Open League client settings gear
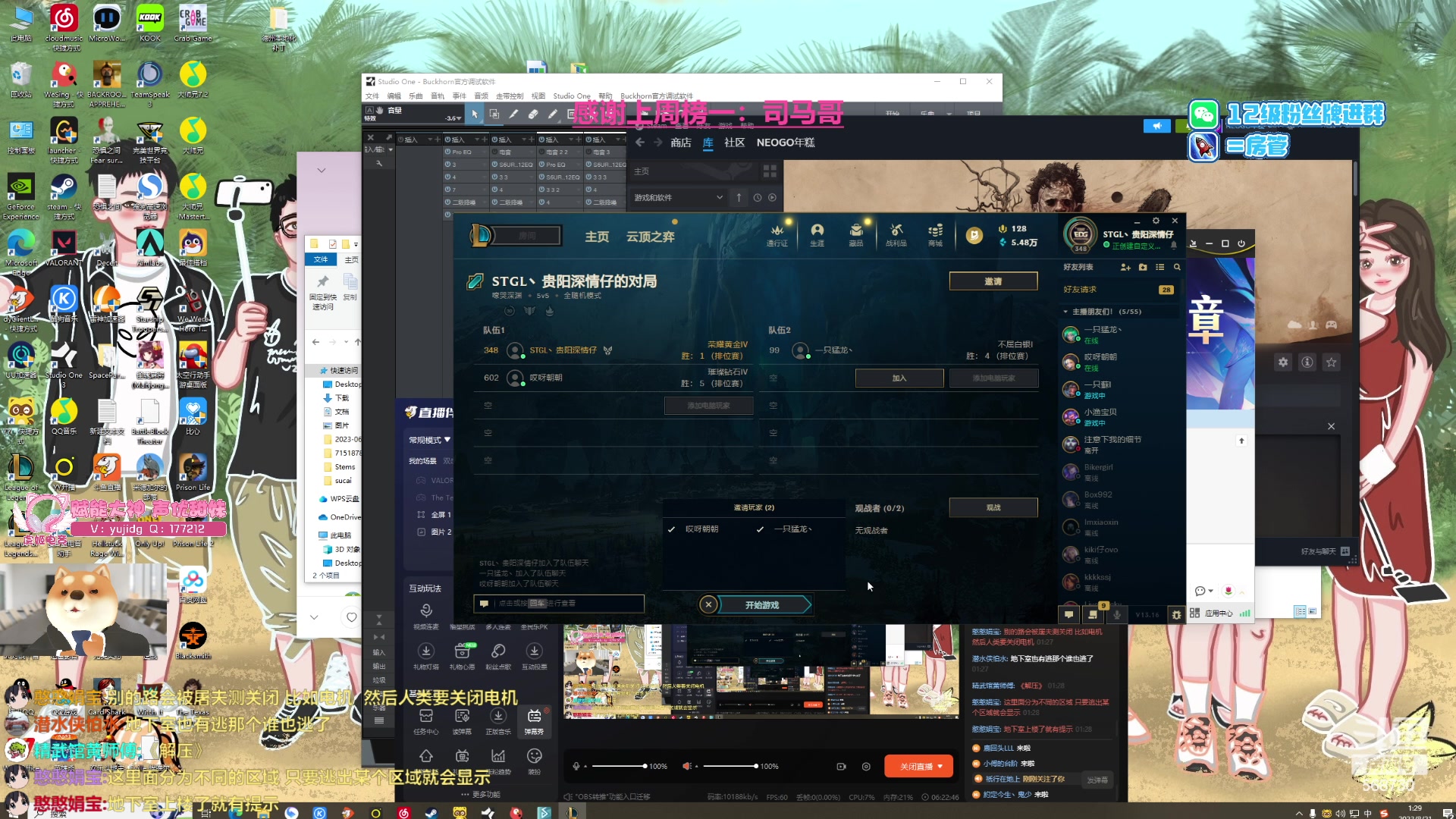Screen dimensions: 1456x819 pyautogui.click(x=1156, y=221)
